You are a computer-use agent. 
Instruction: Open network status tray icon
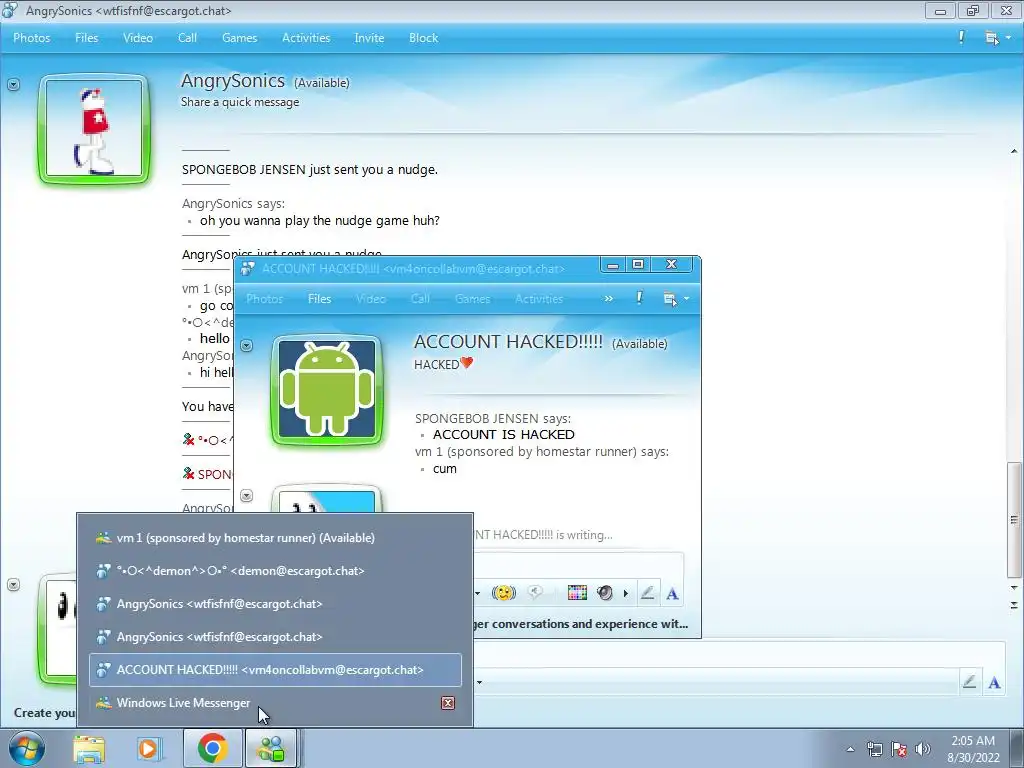click(874, 749)
